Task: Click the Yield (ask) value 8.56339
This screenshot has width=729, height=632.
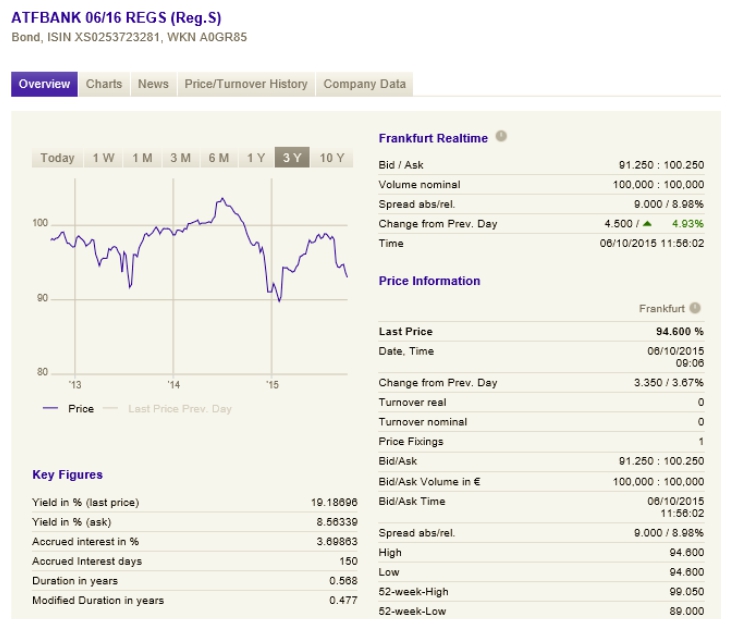Action: click(337, 522)
